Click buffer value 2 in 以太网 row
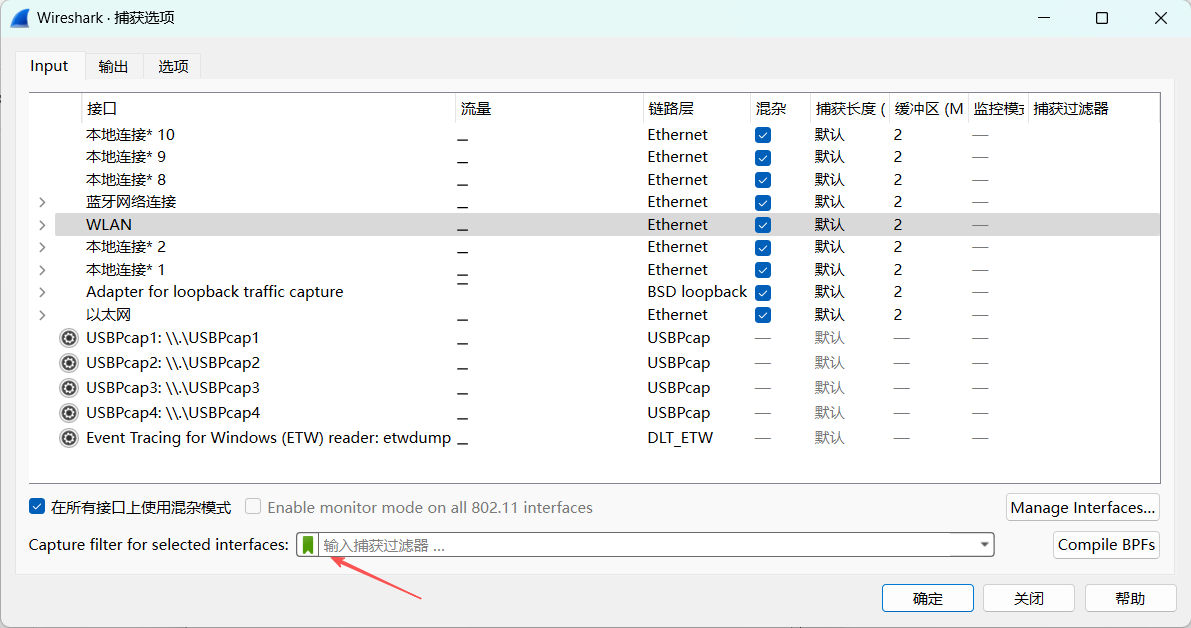This screenshot has height=628, width=1191. [x=898, y=314]
